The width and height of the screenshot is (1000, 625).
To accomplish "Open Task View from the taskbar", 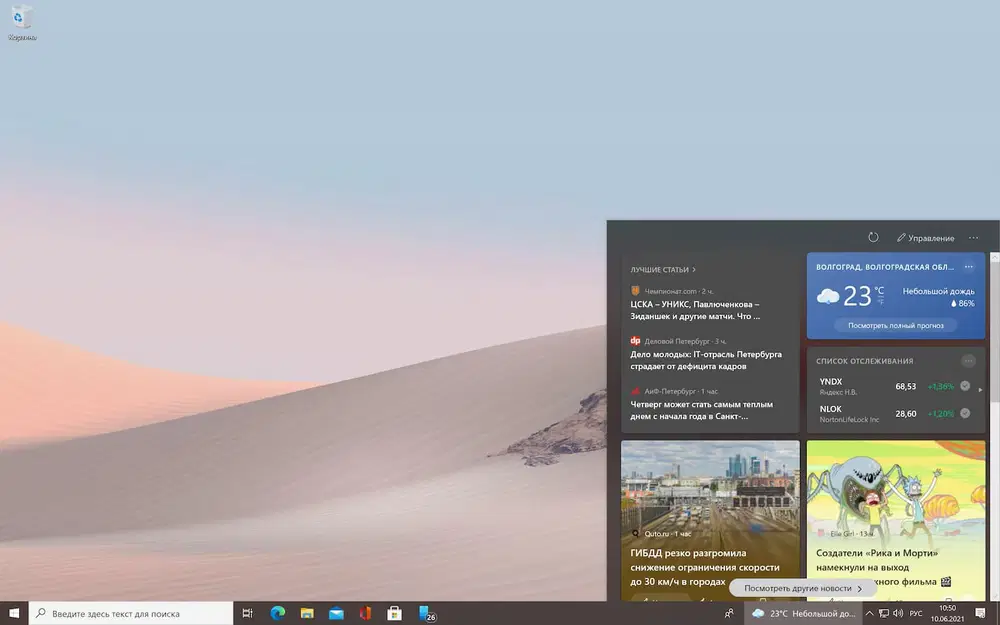I will click(247, 614).
